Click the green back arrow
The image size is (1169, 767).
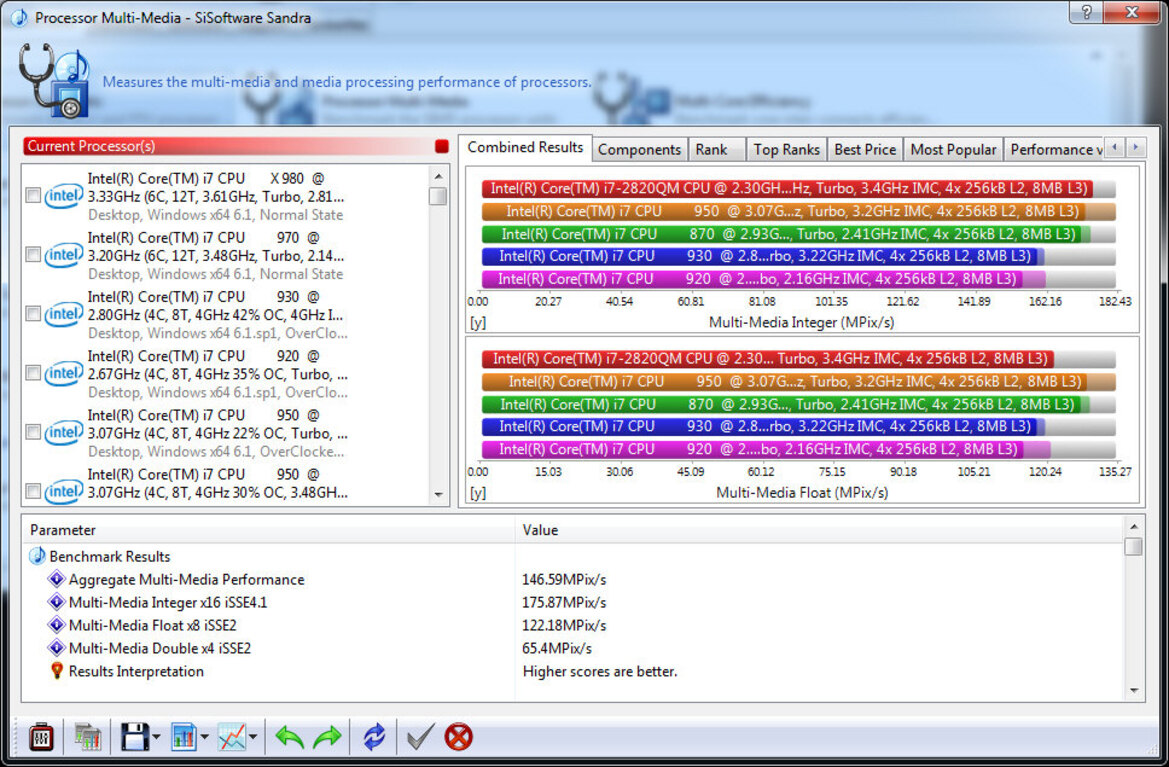point(289,737)
